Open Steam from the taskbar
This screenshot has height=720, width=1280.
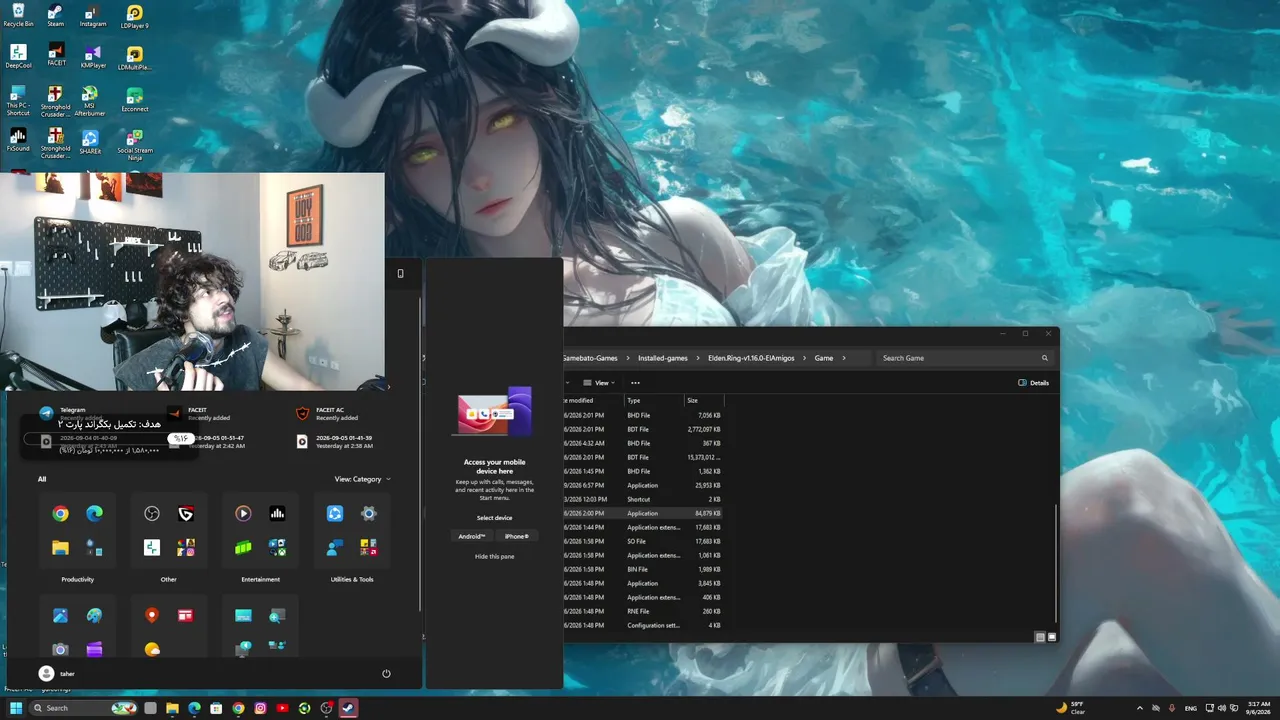348,708
